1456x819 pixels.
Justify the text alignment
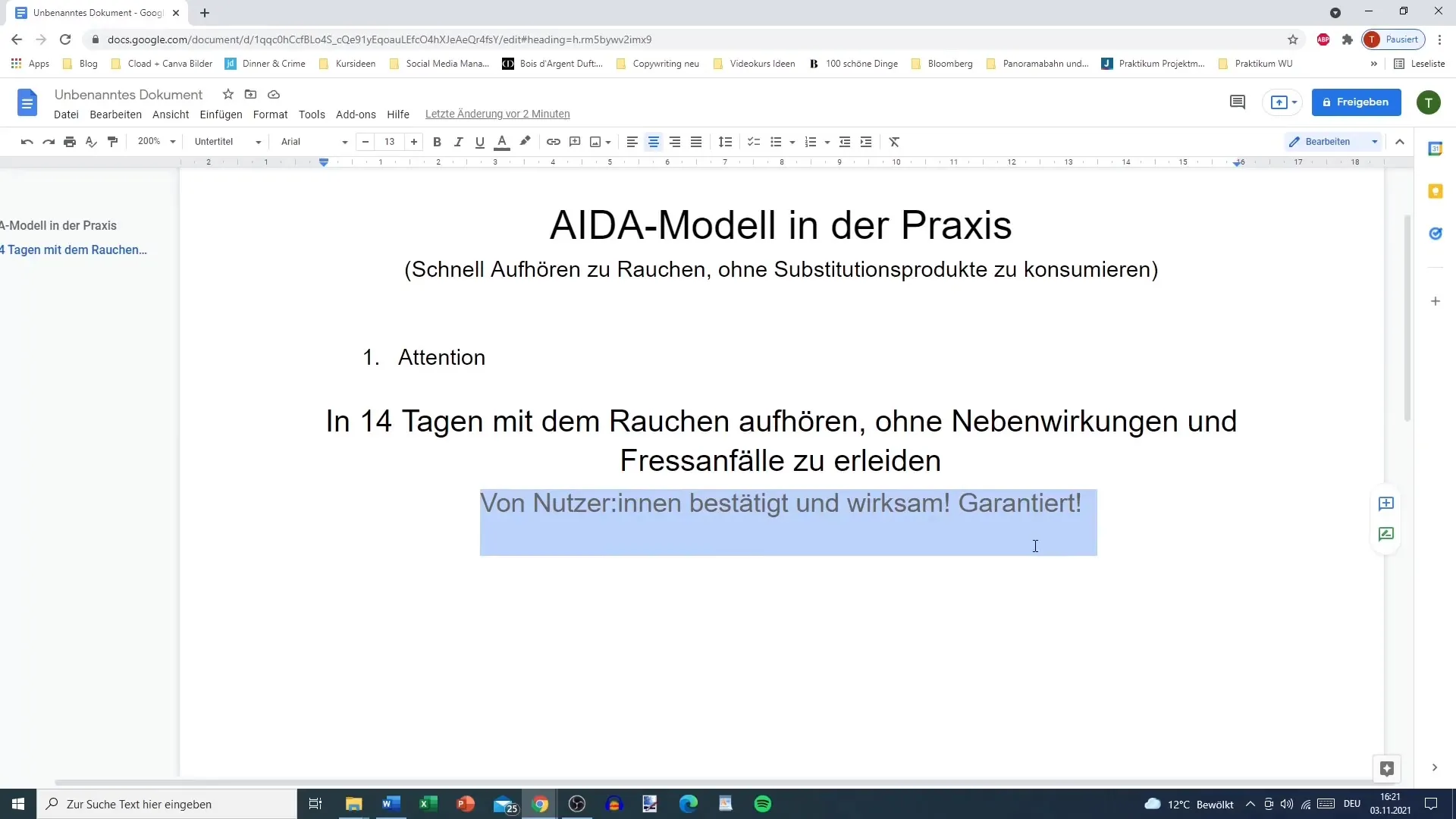696,142
